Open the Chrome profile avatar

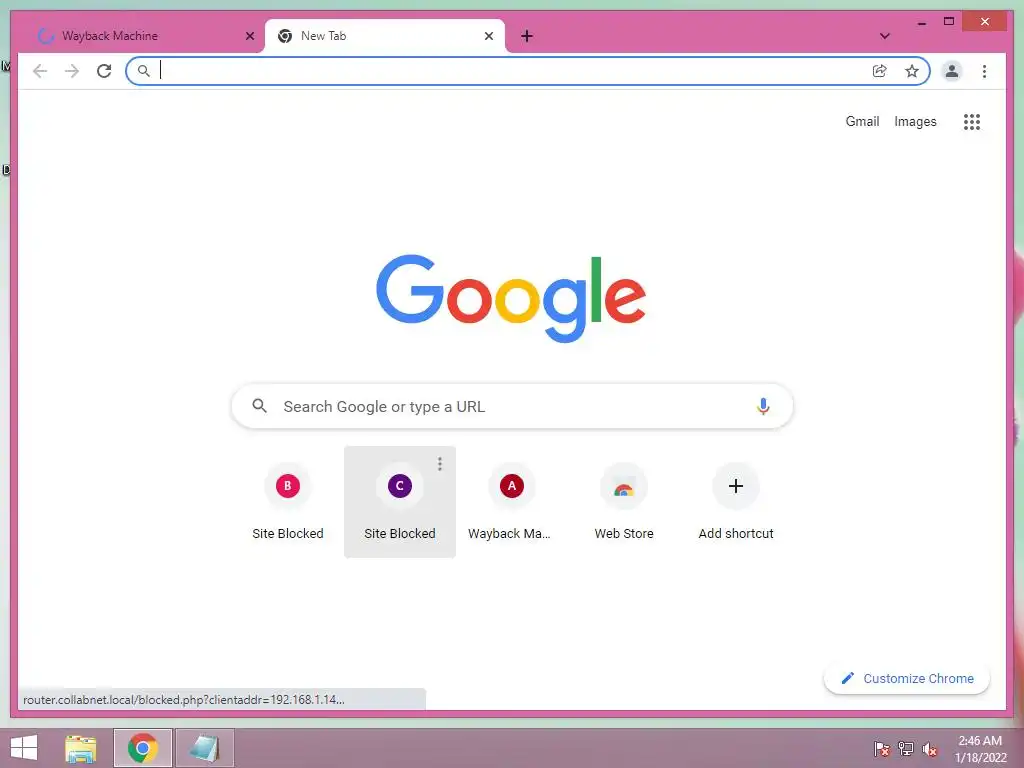952,71
